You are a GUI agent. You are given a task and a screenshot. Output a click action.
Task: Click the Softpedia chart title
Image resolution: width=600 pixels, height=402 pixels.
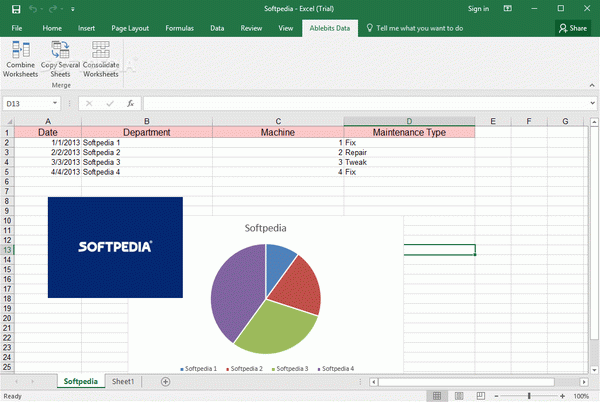(265, 228)
